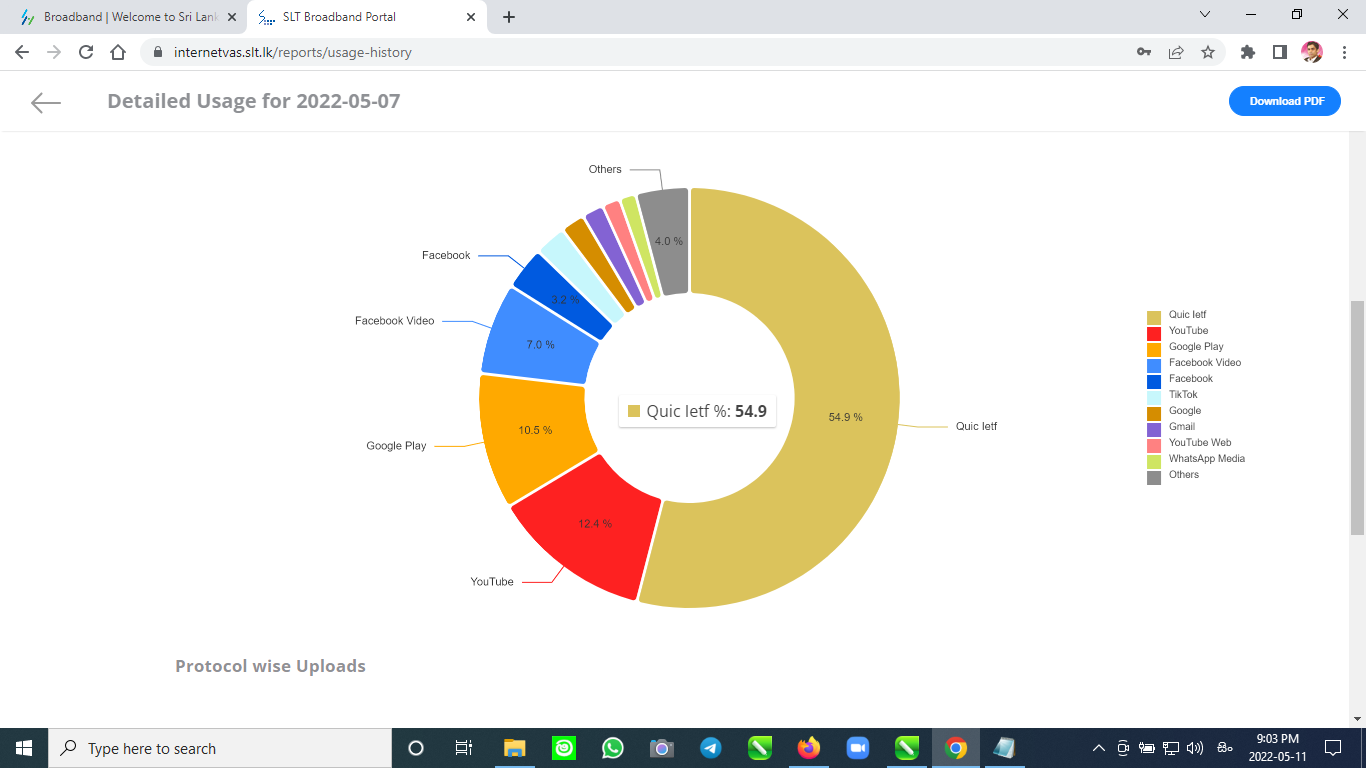1366x768 pixels.
Task: Open a new browser tab
Action: [x=509, y=17]
